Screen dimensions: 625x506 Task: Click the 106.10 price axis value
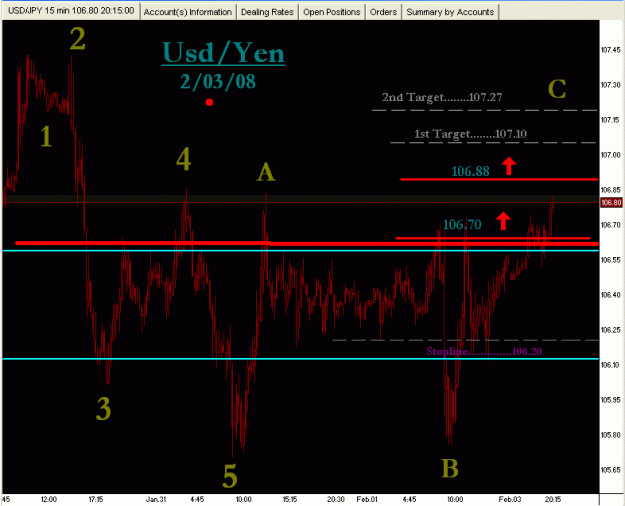(611, 365)
